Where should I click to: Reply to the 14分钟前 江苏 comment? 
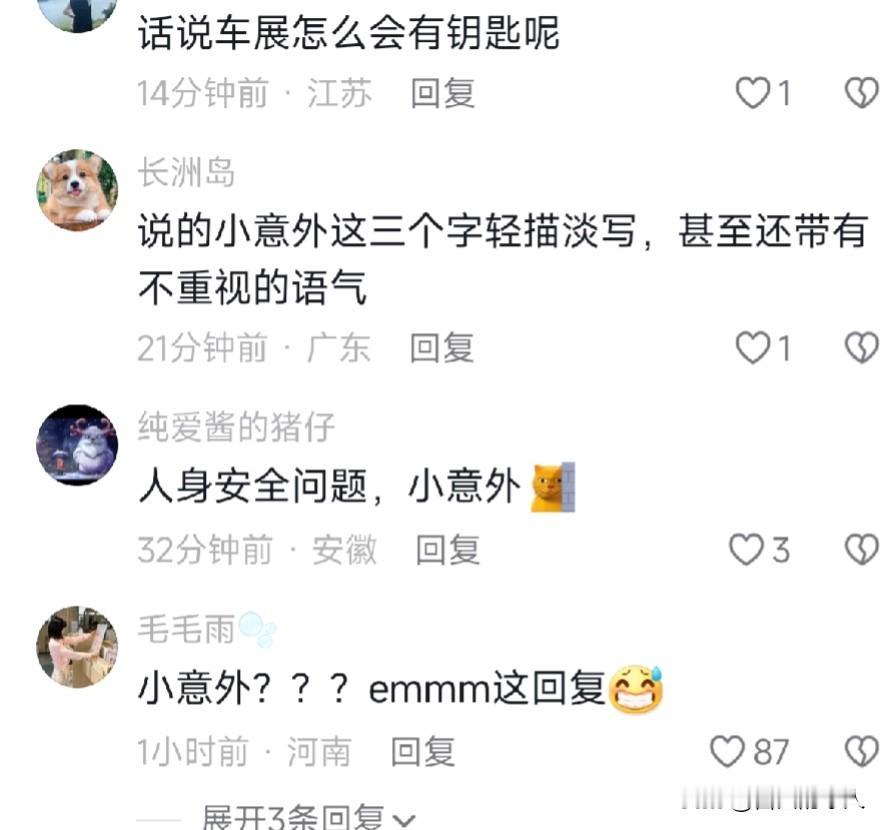[442, 93]
